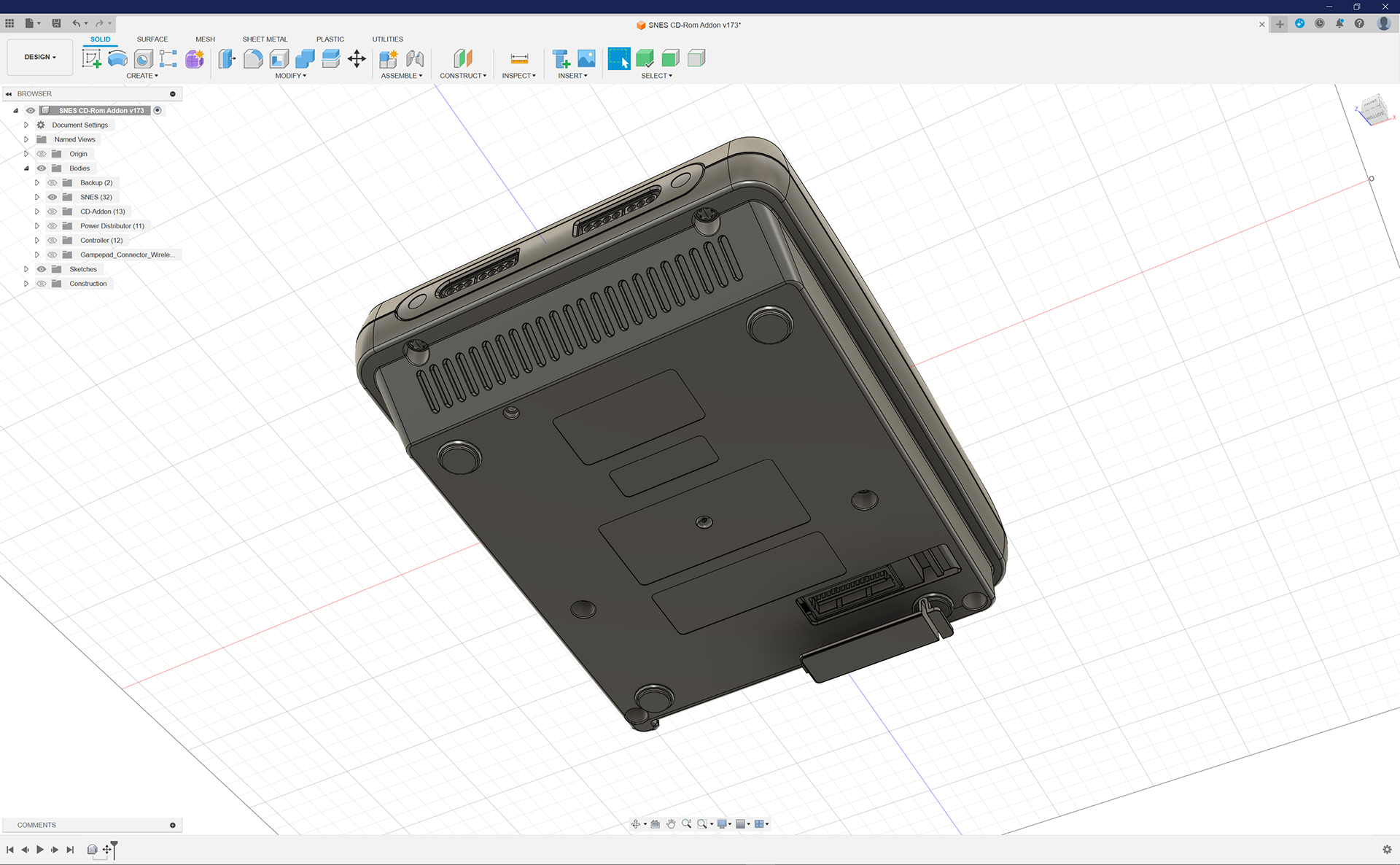Select the Offset Face tool icon

click(331, 58)
